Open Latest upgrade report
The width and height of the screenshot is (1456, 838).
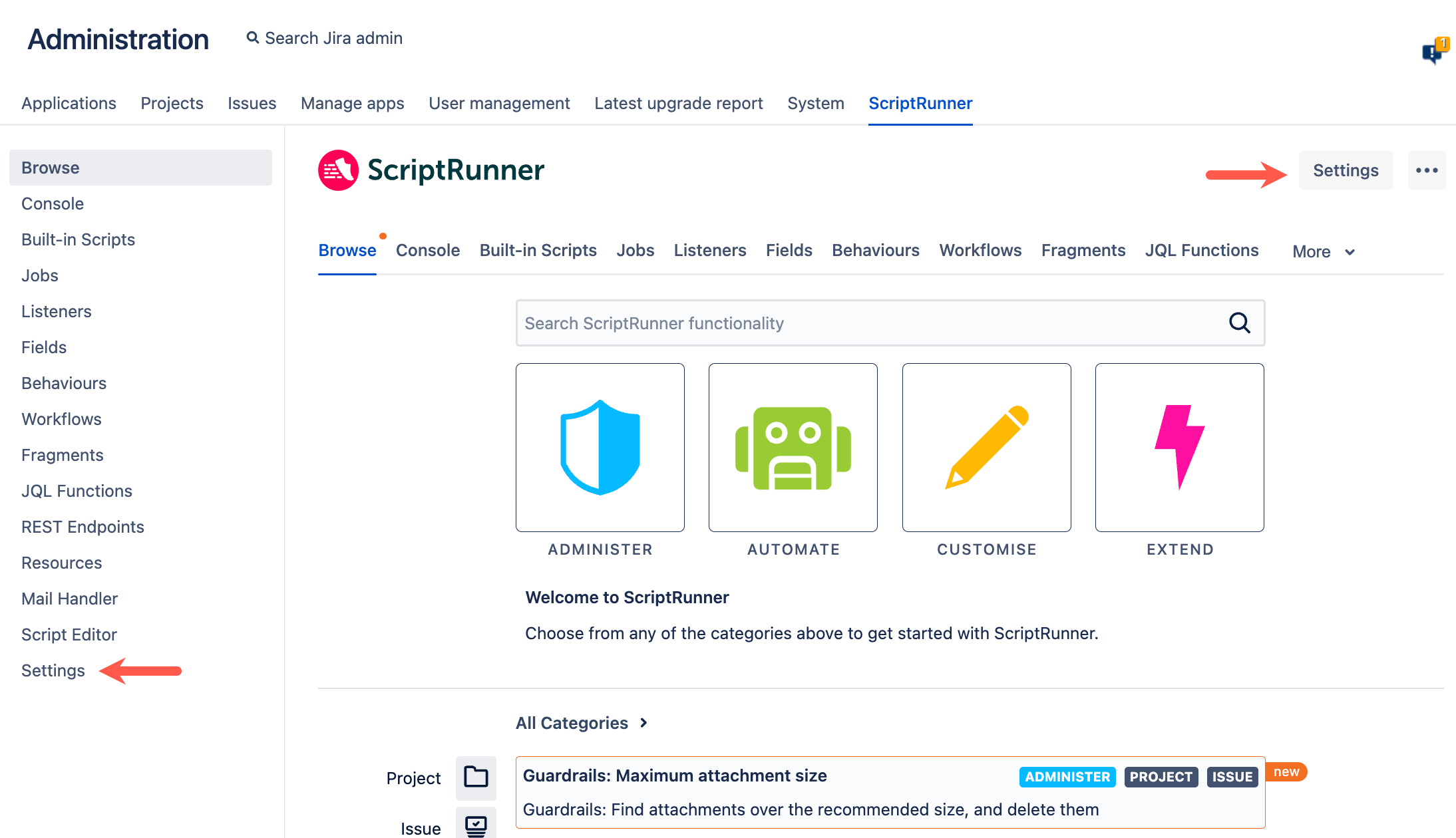(x=678, y=103)
